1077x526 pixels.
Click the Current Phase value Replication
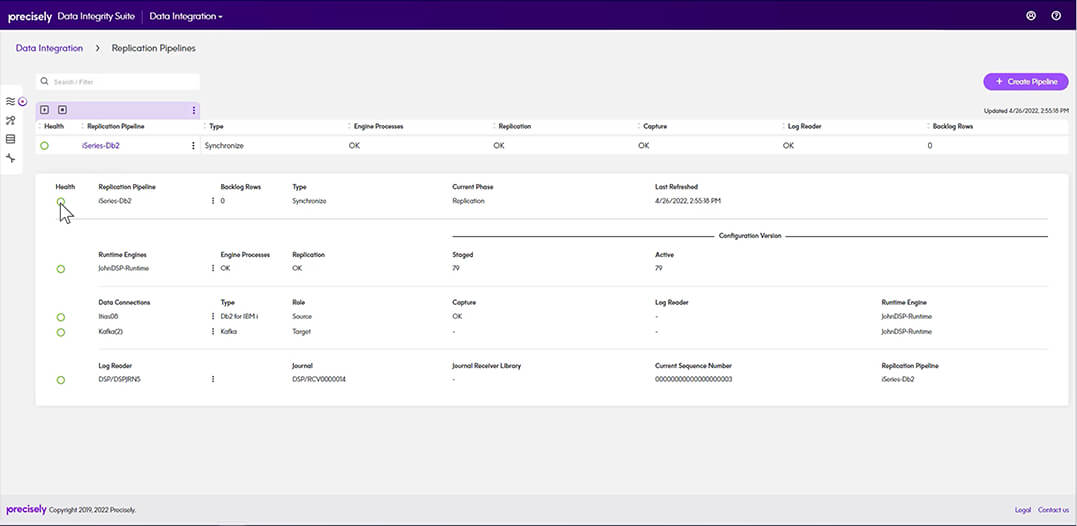pyautogui.click(x=468, y=201)
